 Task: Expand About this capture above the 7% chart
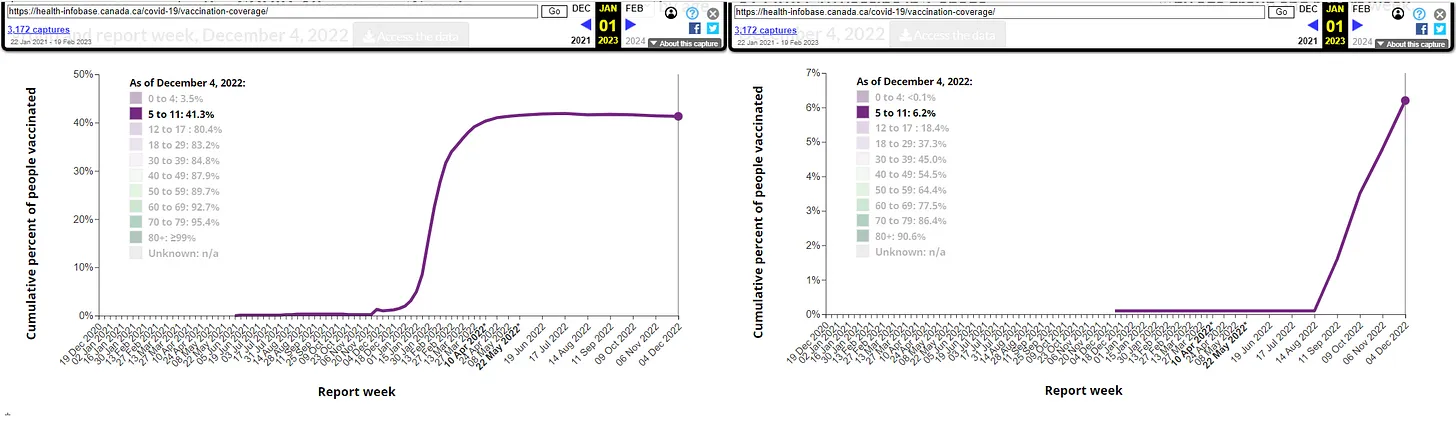pos(1411,44)
